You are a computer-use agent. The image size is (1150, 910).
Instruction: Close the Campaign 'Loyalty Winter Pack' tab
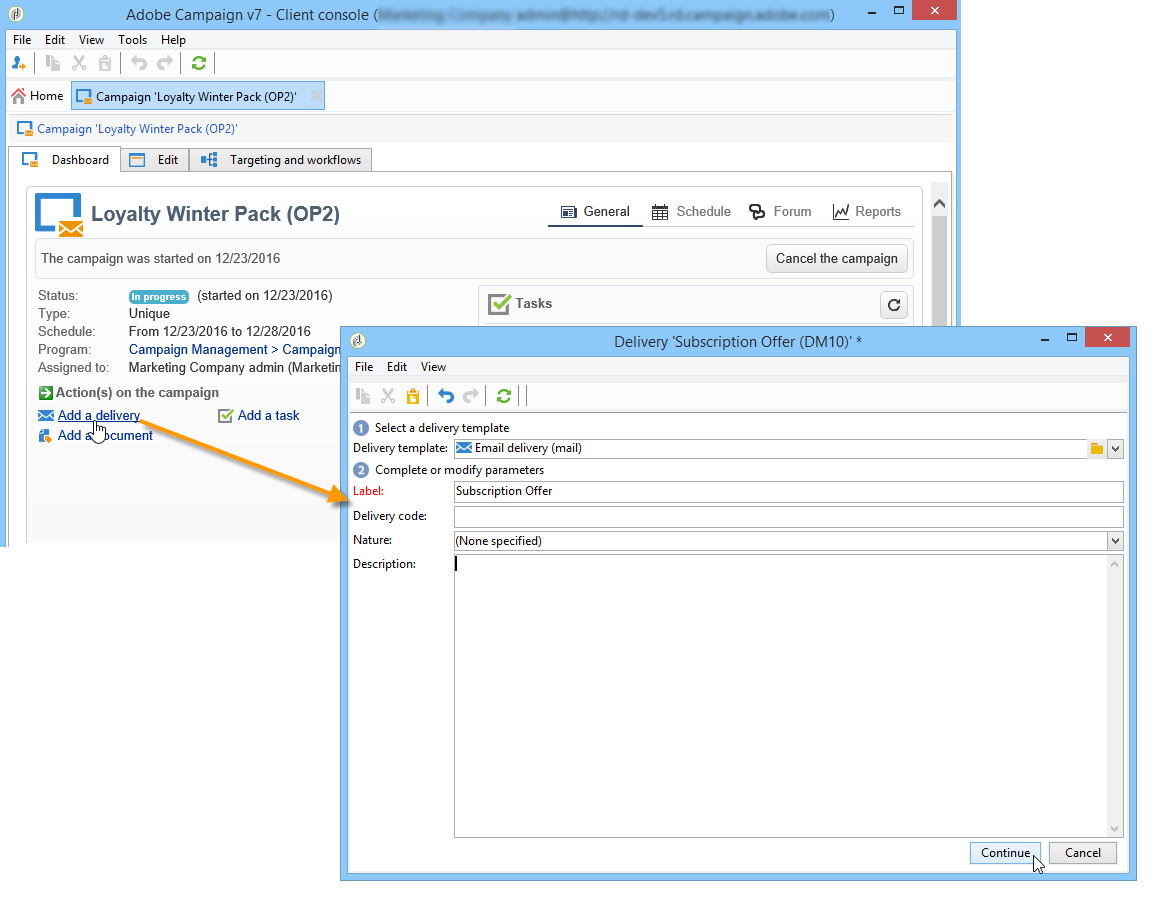(x=316, y=96)
